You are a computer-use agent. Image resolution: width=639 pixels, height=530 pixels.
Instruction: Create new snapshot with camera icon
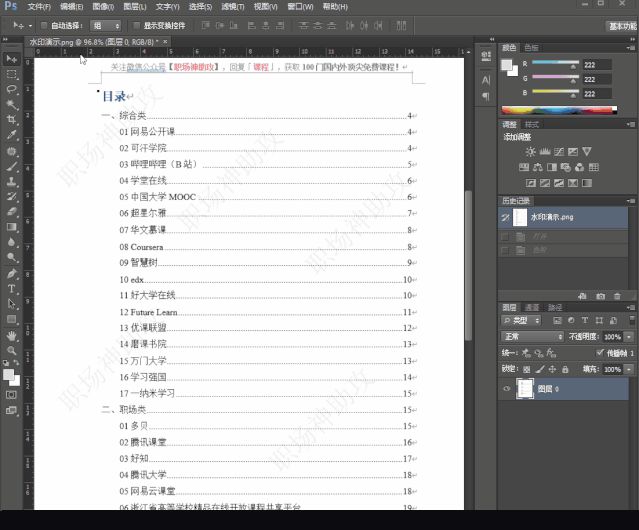(x=600, y=296)
